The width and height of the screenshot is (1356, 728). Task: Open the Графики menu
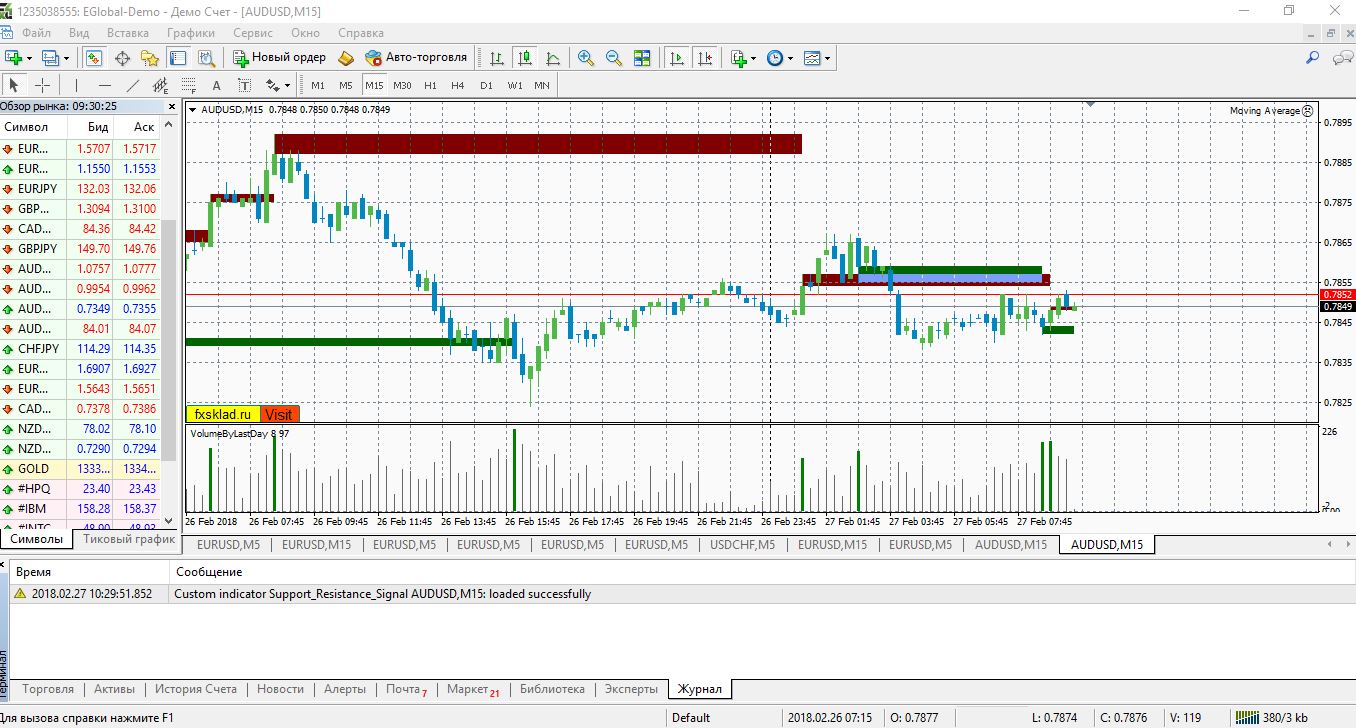point(191,33)
